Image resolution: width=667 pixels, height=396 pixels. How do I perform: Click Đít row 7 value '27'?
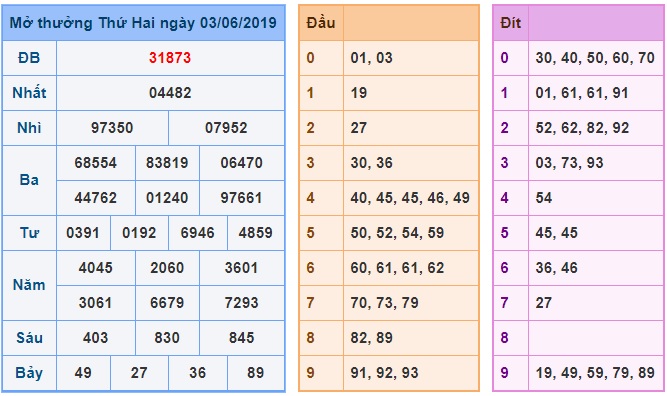(544, 303)
